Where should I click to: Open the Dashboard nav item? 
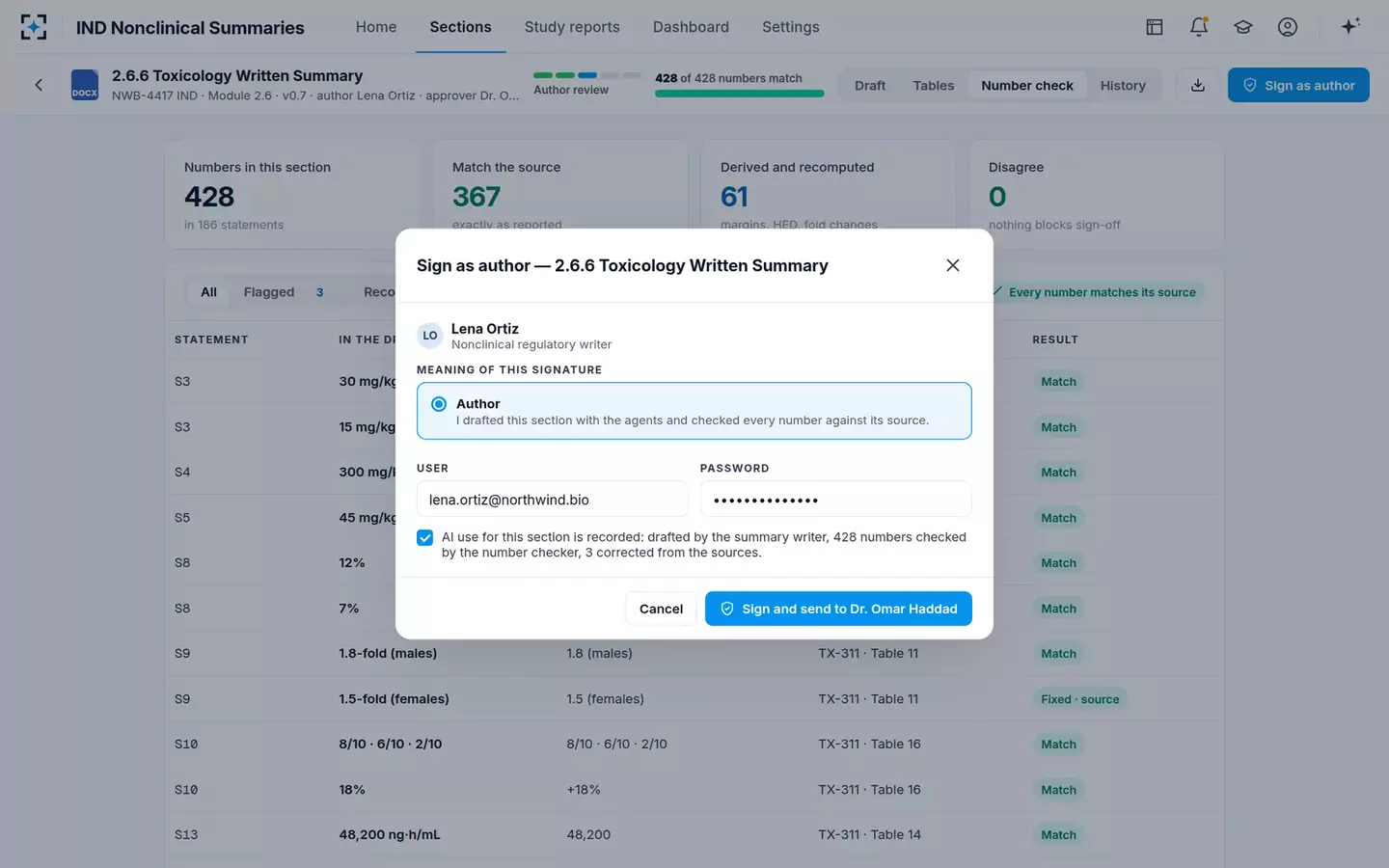(691, 27)
